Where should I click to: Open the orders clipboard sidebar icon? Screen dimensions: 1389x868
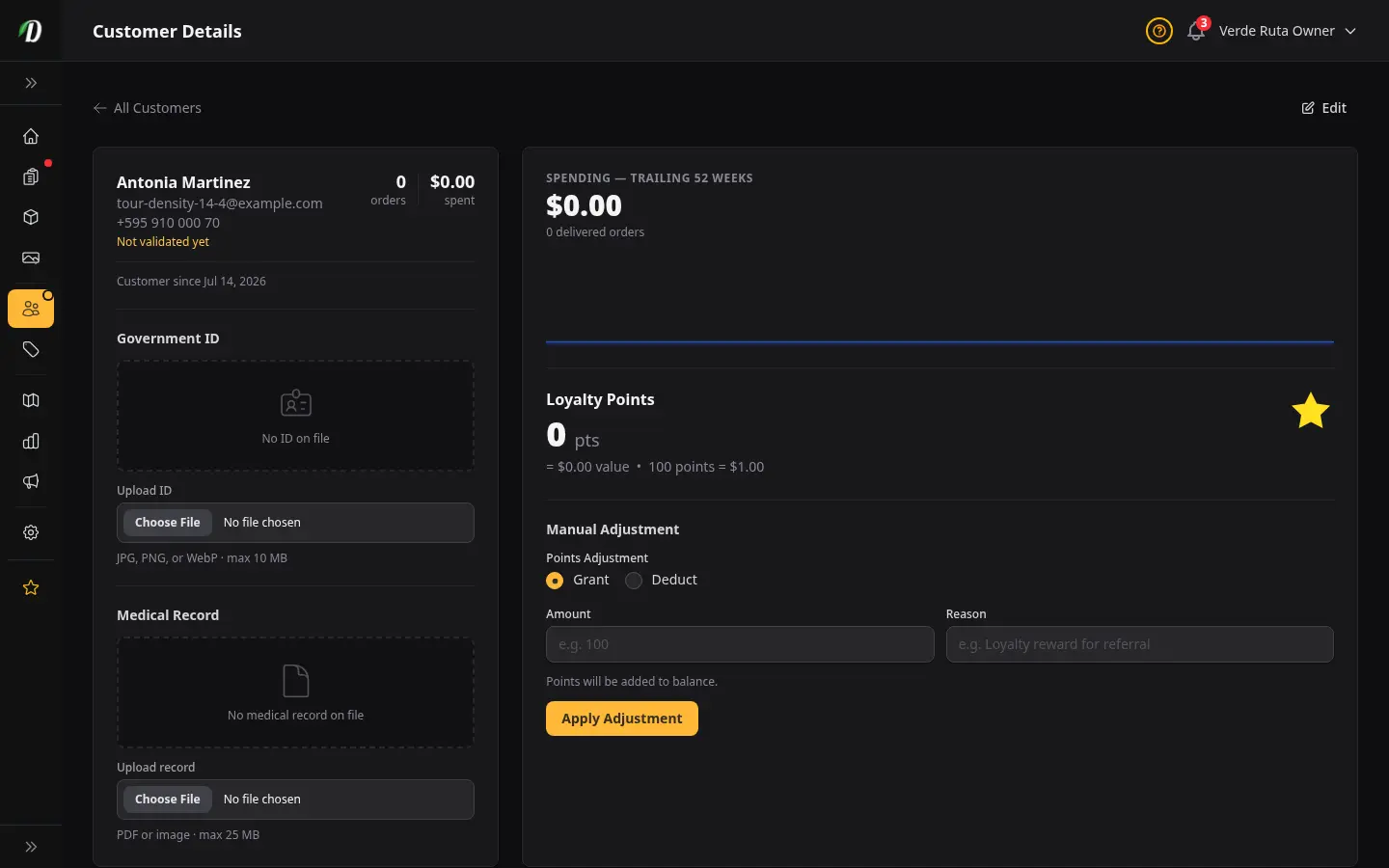click(x=31, y=176)
